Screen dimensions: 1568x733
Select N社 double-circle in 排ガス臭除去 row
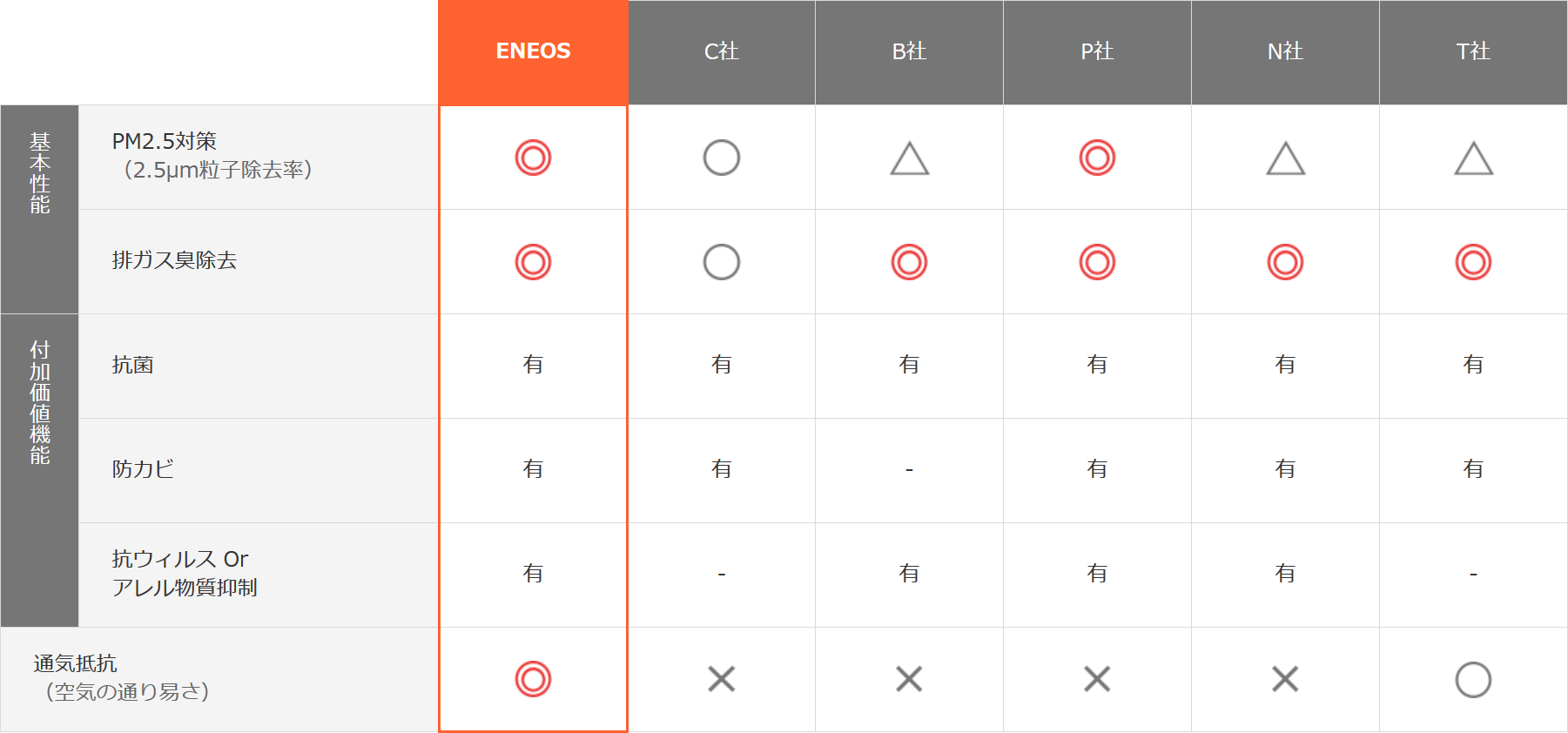pyautogui.click(x=1285, y=262)
